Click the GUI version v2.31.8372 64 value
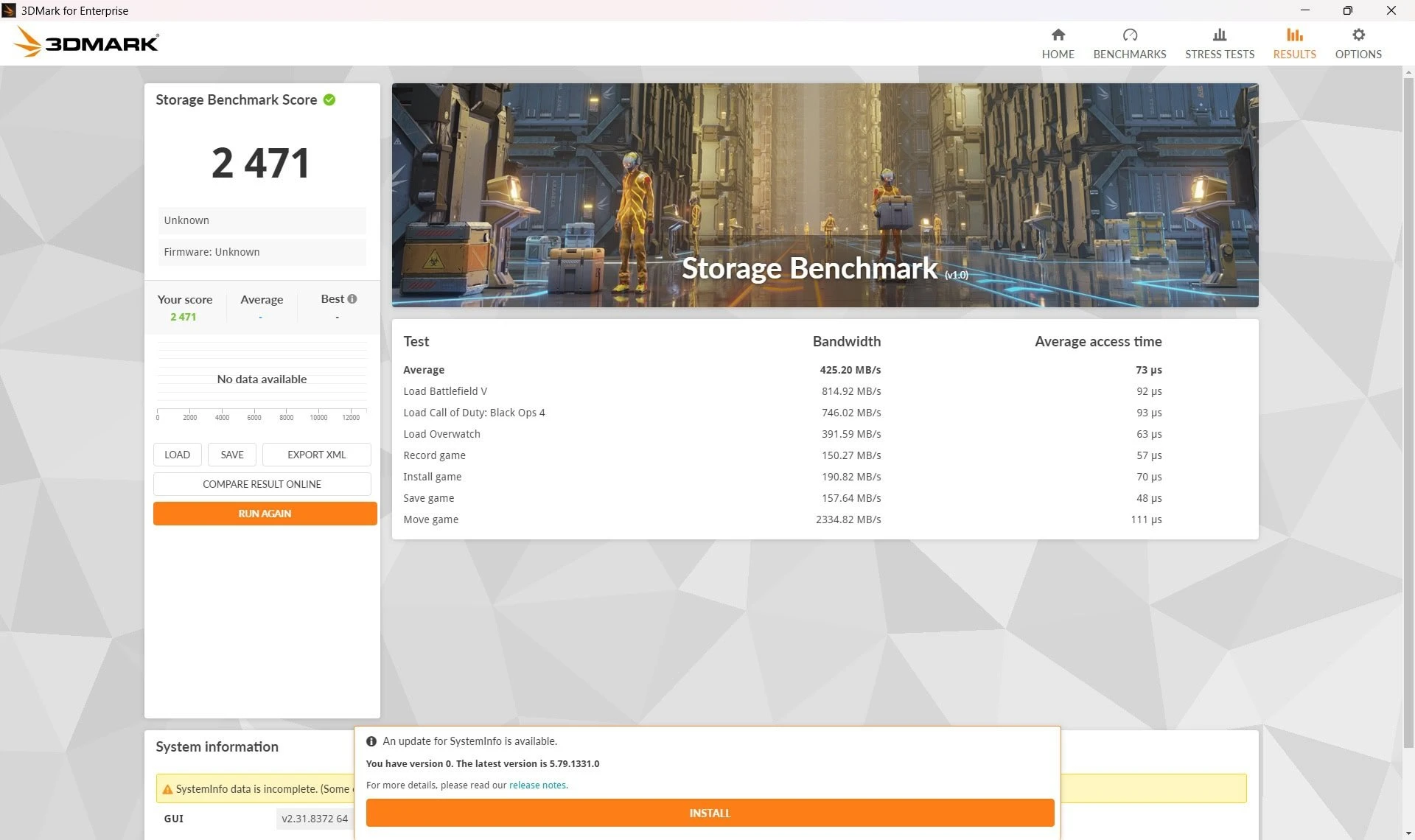Image resolution: width=1415 pixels, height=840 pixels. tap(315, 819)
